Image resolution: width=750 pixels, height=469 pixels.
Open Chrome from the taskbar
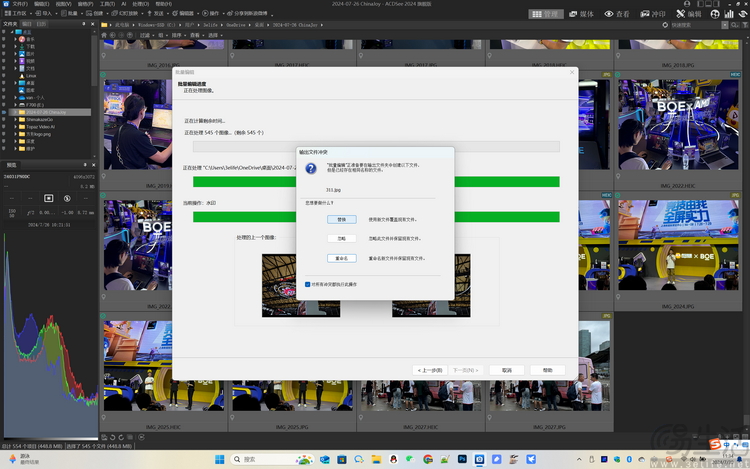point(428,459)
